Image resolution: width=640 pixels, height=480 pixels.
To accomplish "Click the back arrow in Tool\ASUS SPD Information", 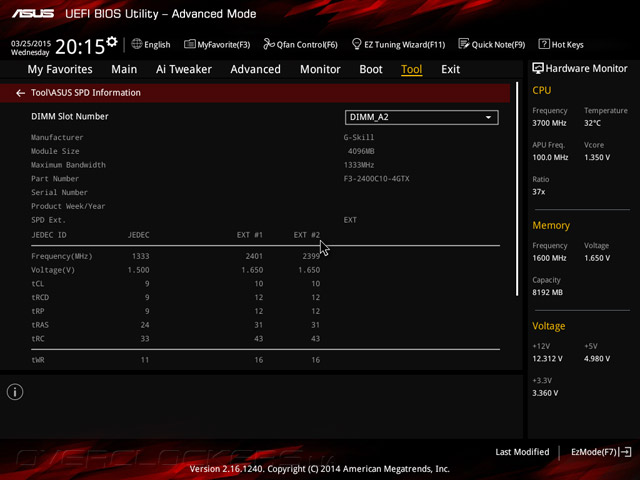I will pos(20,93).
